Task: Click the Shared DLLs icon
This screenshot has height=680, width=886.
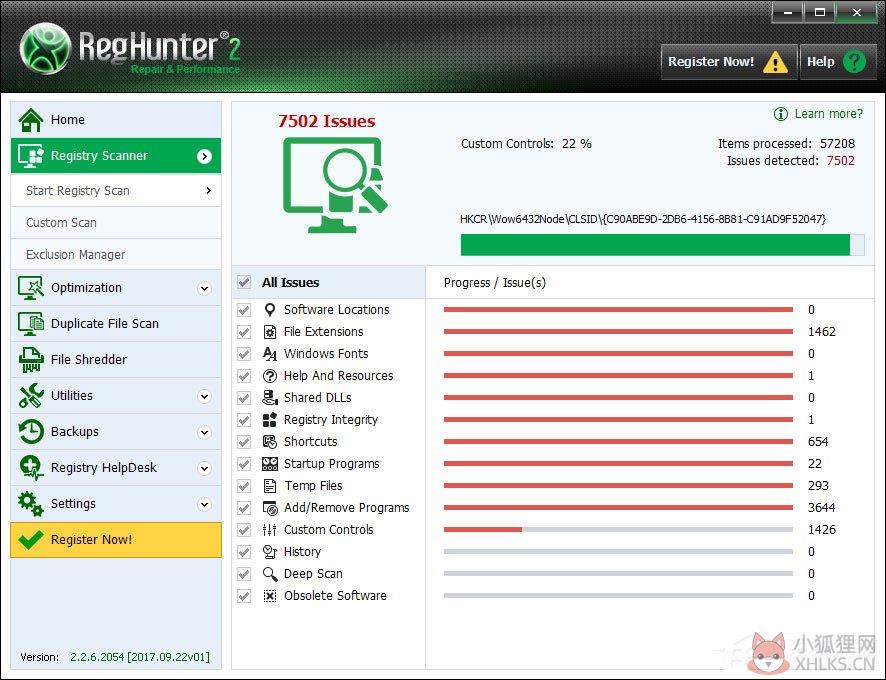Action: pos(270,398)
